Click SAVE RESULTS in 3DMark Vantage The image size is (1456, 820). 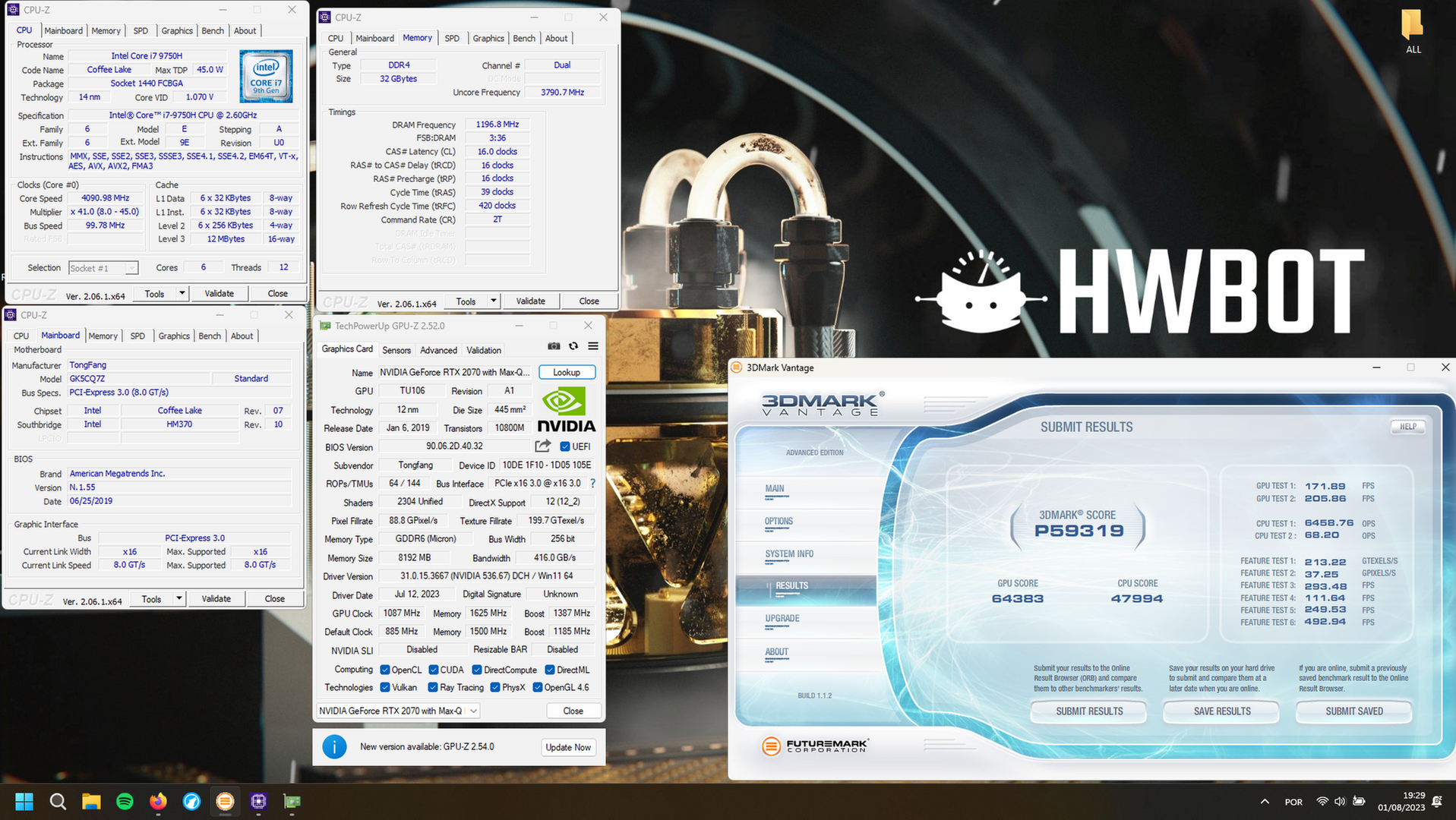click(x=1222, y=711)
